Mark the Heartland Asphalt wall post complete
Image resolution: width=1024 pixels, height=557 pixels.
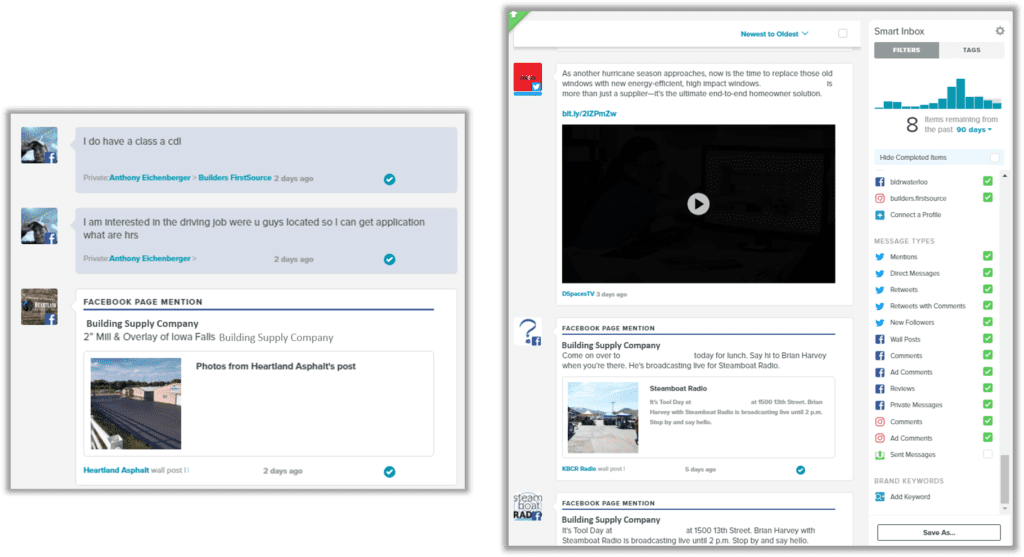tap(389, 471)
